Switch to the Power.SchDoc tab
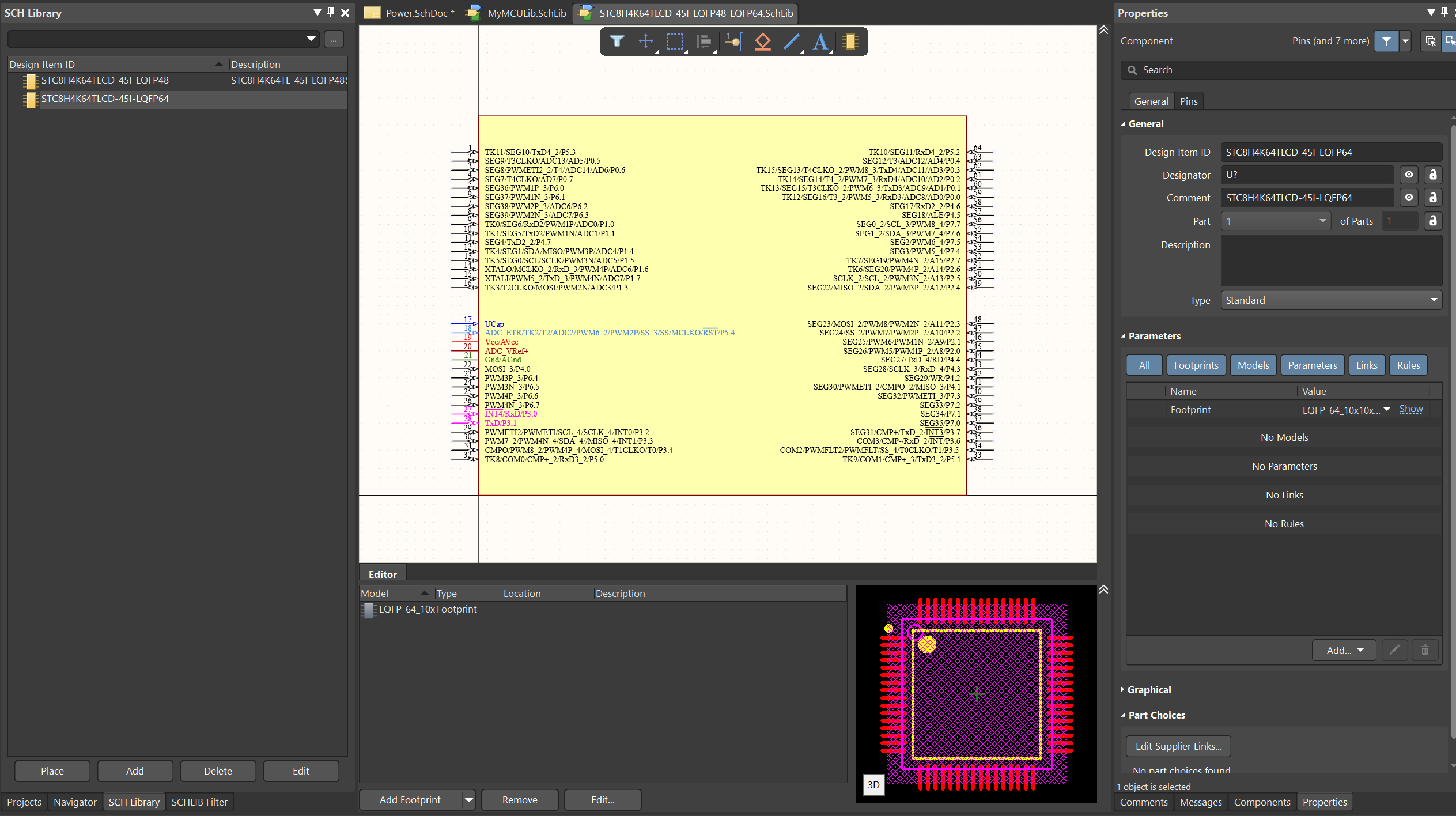This screenshot has width=1456, height=816. tap(410, 13)
